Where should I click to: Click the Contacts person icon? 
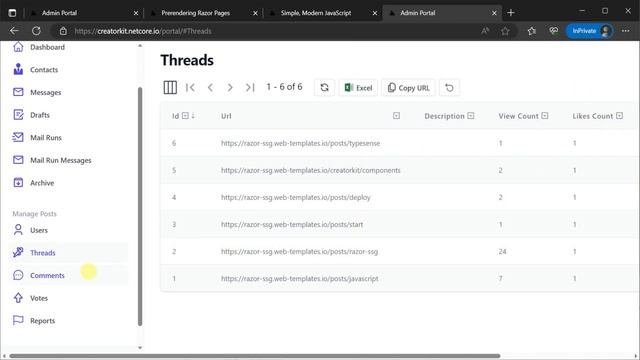point(18,69)
